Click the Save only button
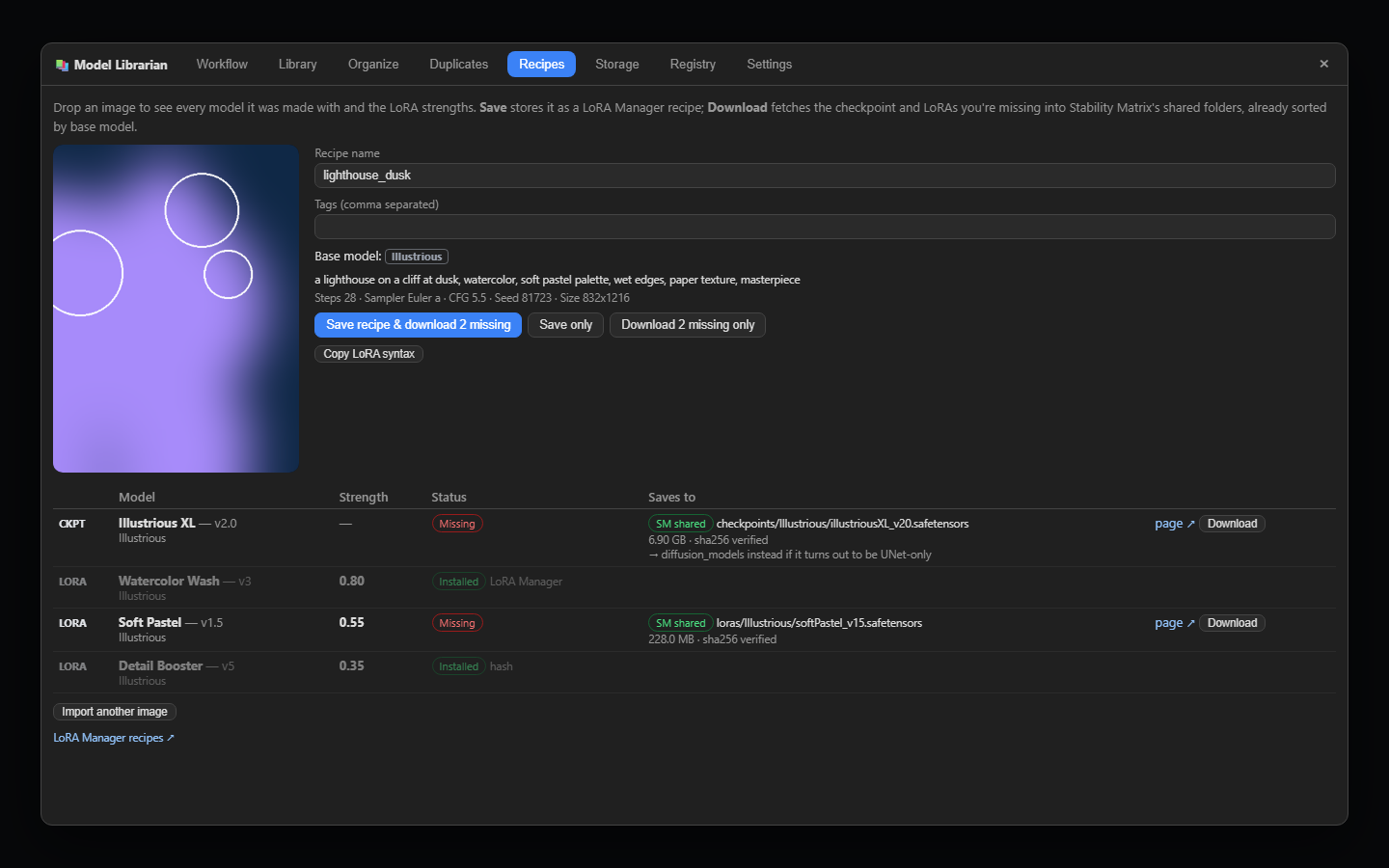The height and width of the screenshot is (868, 1389). point(566,325)
